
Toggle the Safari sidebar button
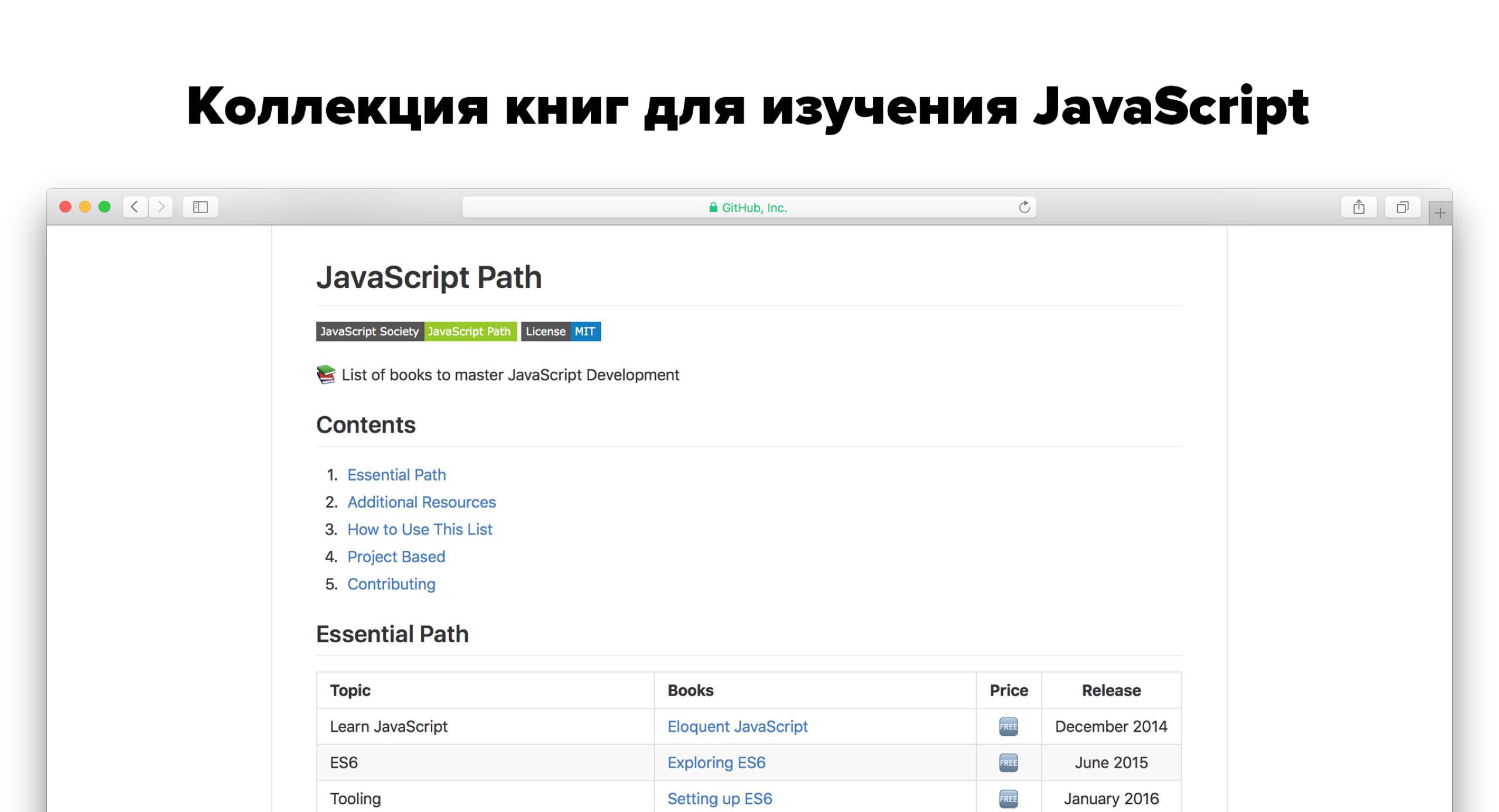[200, 207]
